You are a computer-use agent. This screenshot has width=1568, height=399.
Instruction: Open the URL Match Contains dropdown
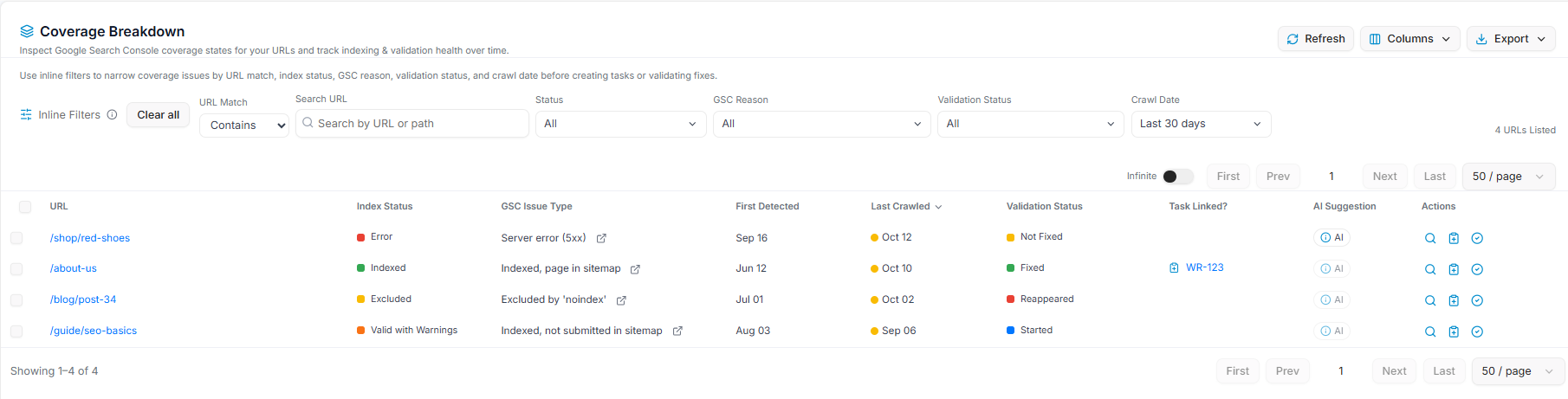point(244,125)
